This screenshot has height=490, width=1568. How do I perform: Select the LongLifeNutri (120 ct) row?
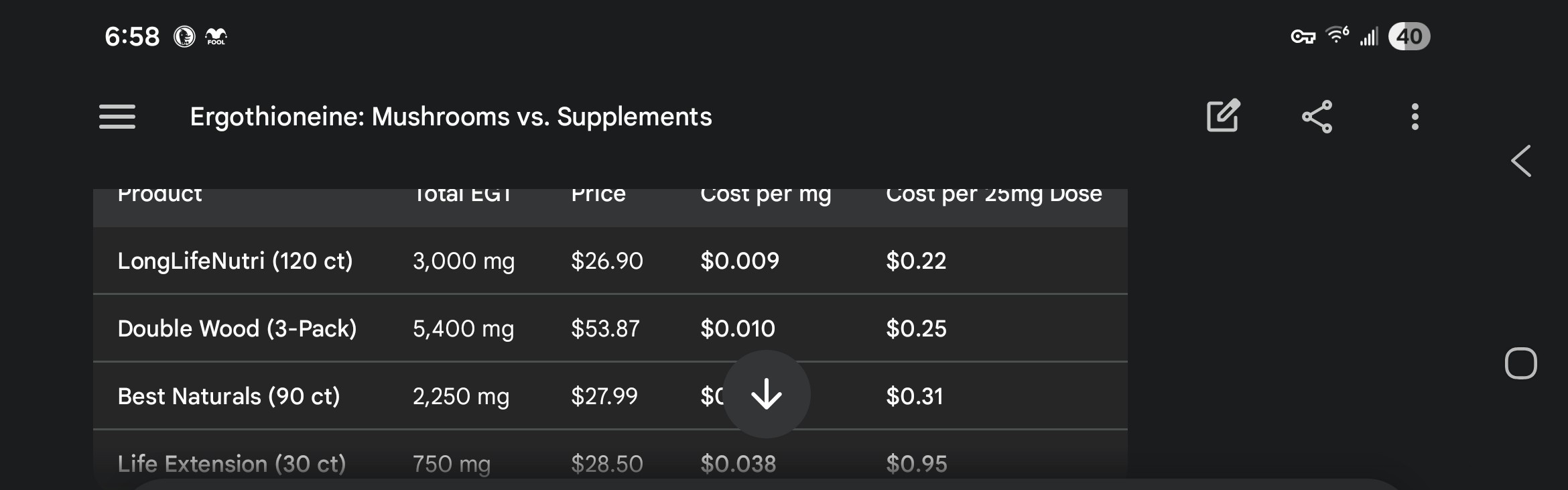pos(235,261)
